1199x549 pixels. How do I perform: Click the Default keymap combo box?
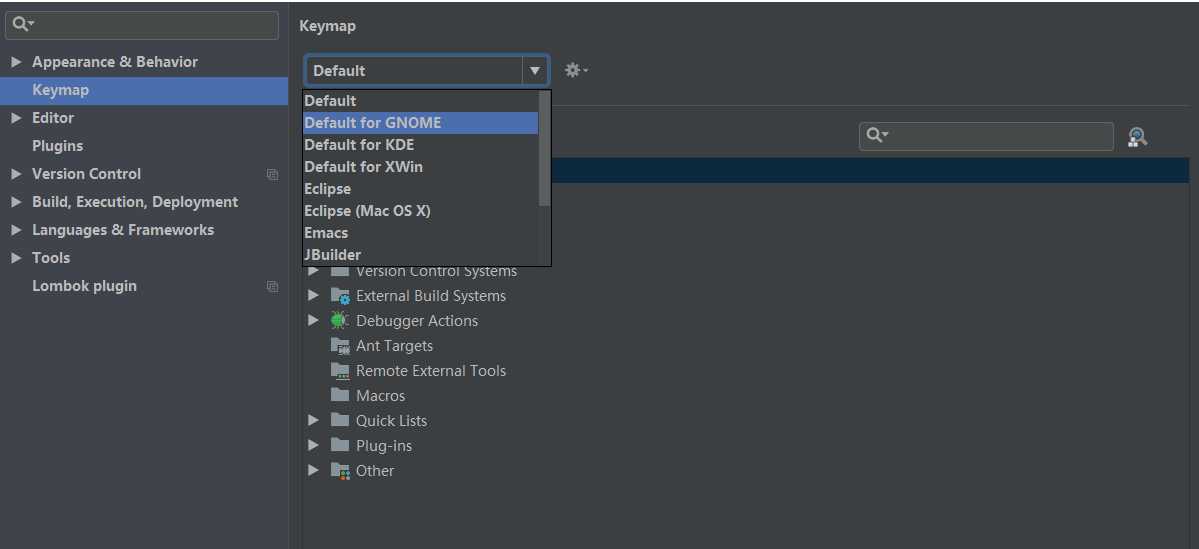tap(427, 70)
